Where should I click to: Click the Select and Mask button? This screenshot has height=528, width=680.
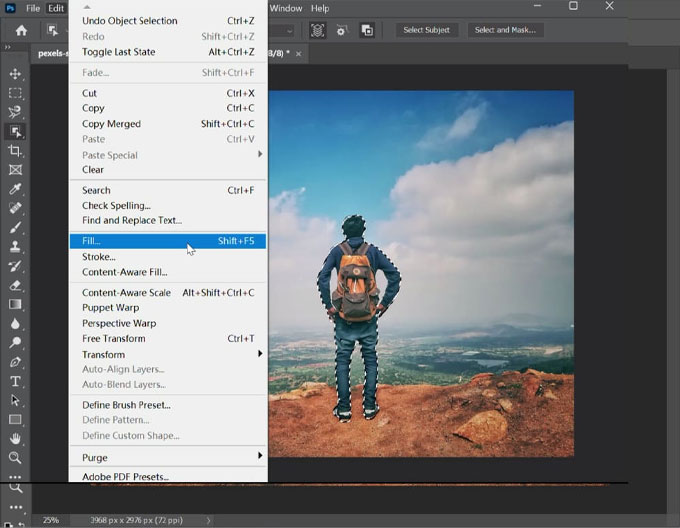[505, 30]
